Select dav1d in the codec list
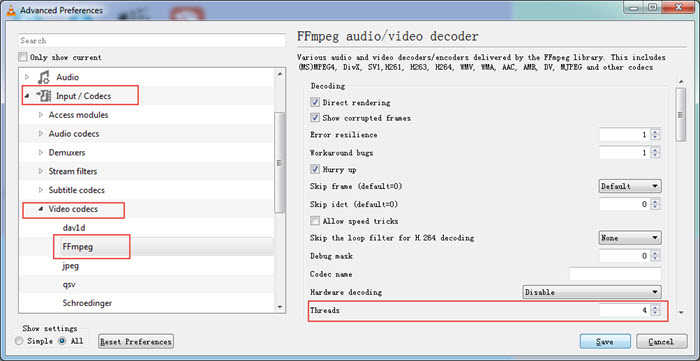 tap(74, 228)
